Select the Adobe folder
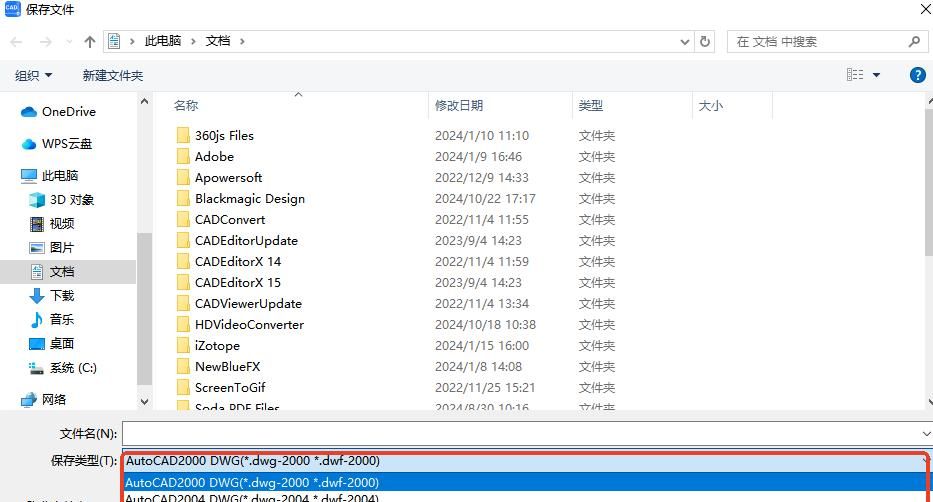The image size is (933, 502). click(x=214, y=156)
